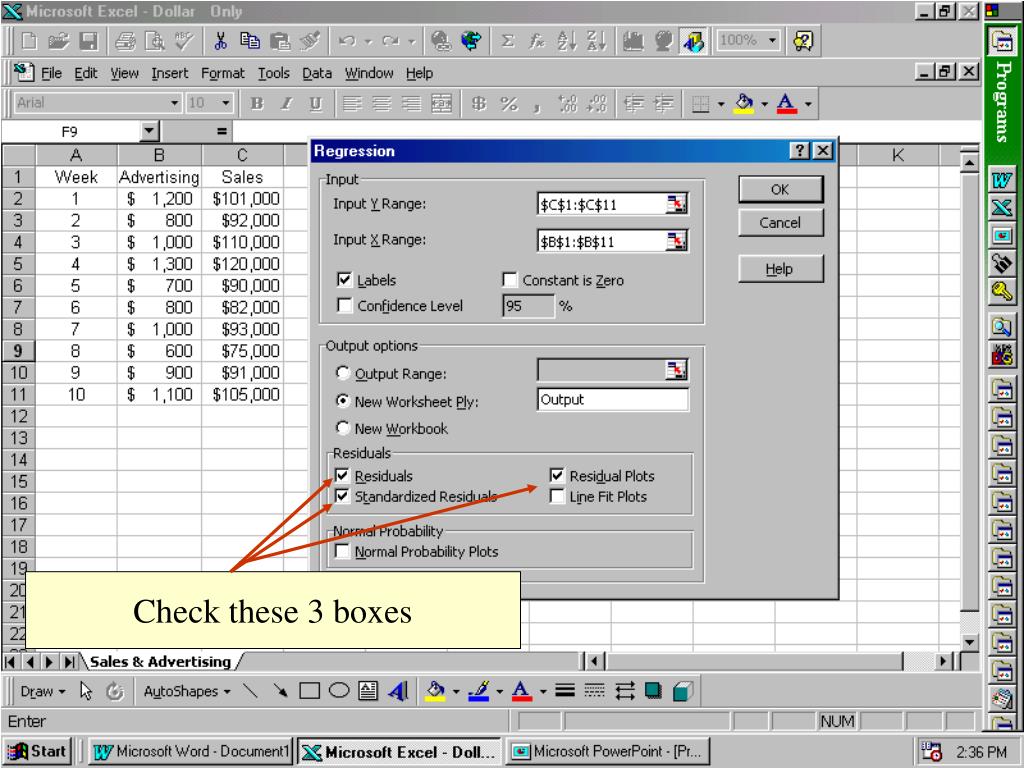Image resolution: width=1024 pixels, height=768 pixels.
Task: Toggle the Residuals checkbox
Action: 342,475
